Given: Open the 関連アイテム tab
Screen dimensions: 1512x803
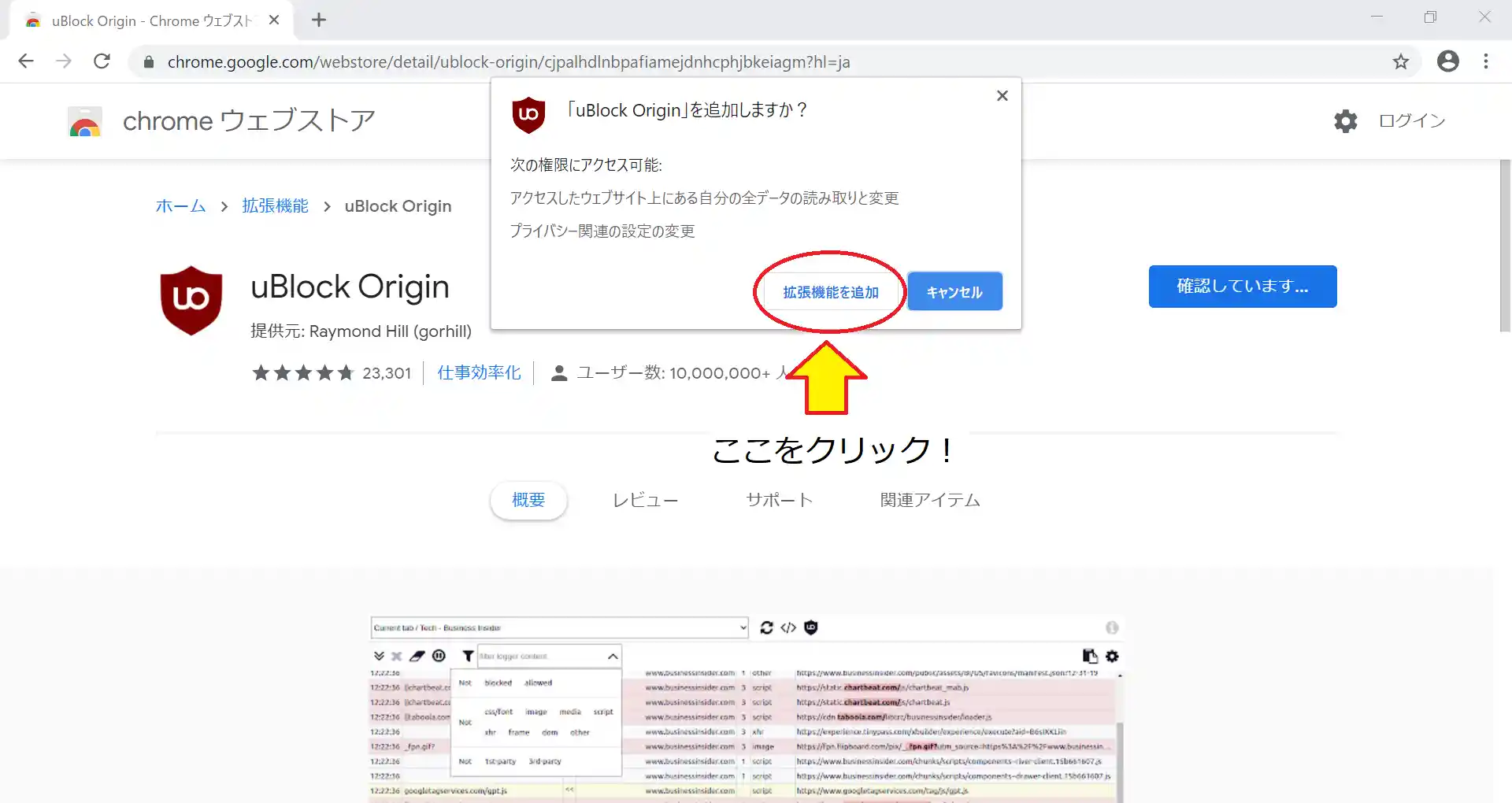Looking at the screenshot, I should coord(929,501).
